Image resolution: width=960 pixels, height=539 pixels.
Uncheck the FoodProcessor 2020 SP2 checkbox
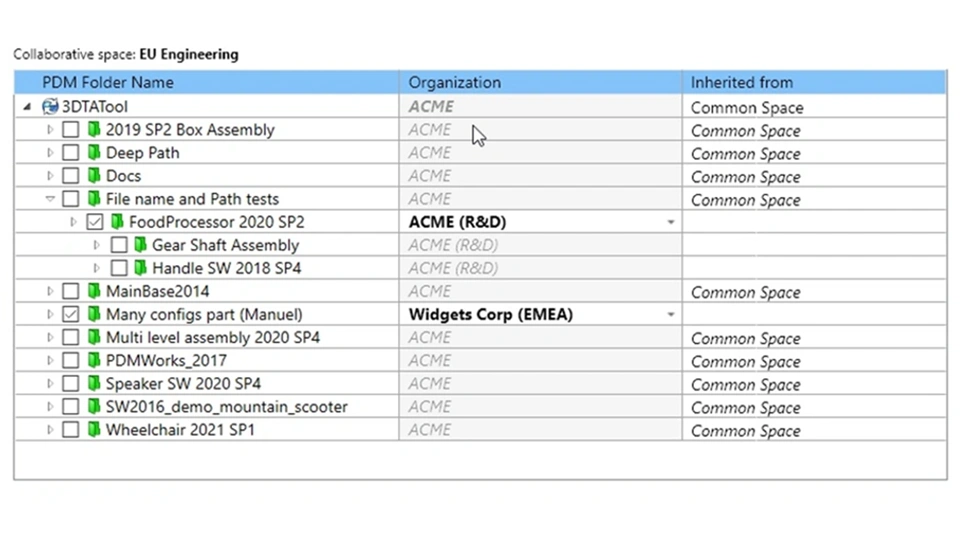click(x=94, y=222)
